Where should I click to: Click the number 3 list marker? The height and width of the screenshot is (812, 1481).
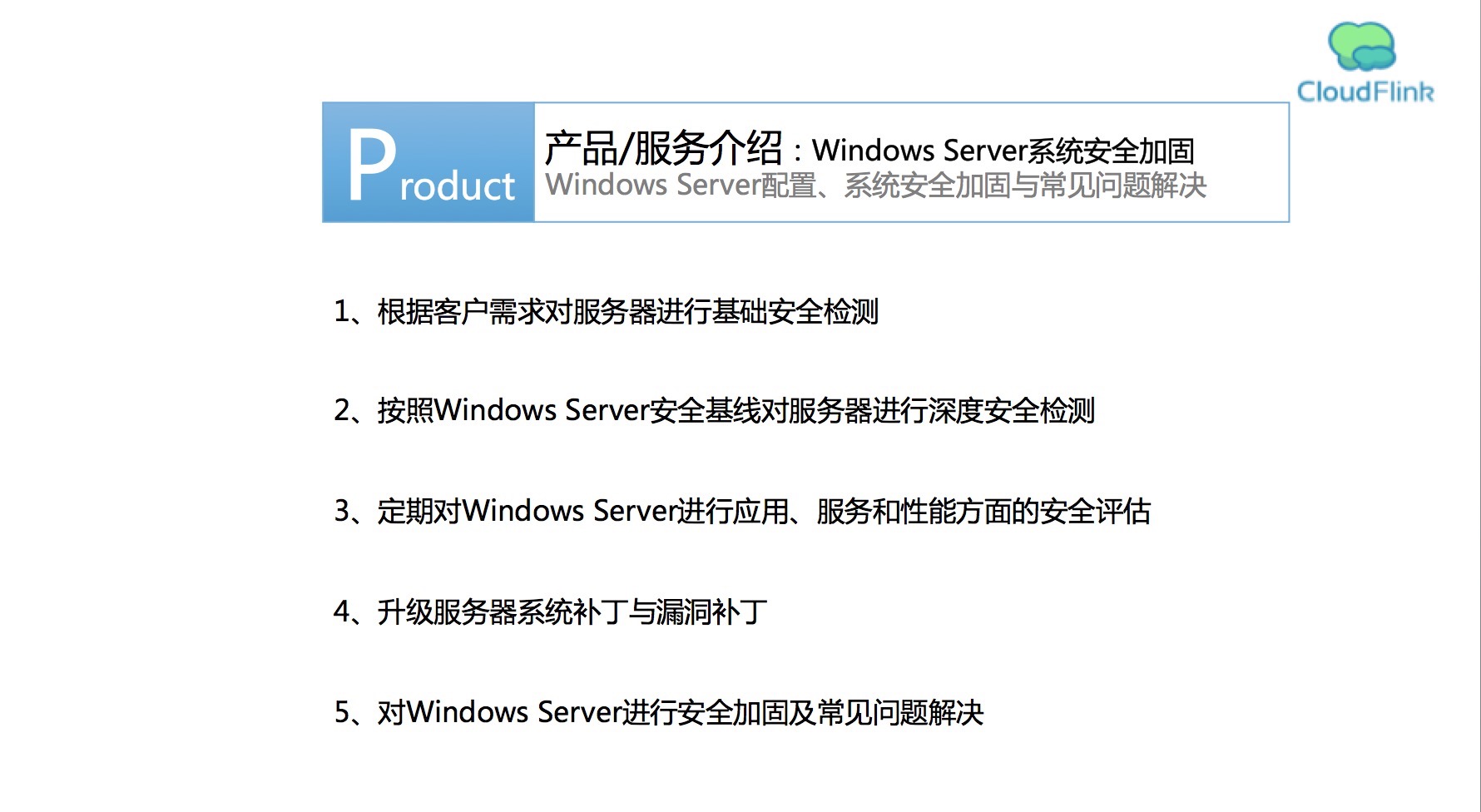(x=342, y=511)
